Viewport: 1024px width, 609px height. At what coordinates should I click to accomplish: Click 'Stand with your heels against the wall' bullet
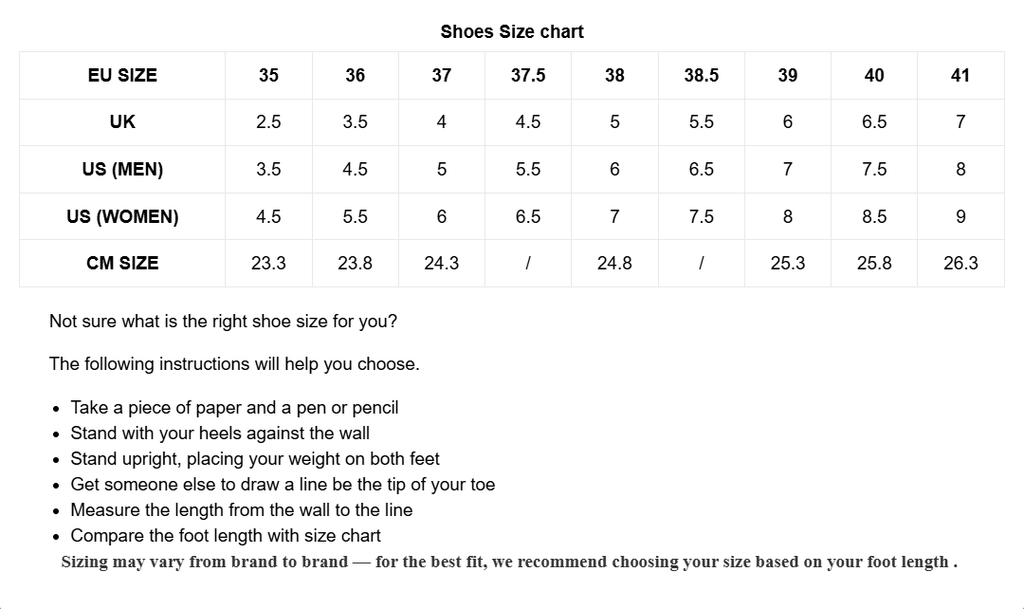[x=220, y=433]
